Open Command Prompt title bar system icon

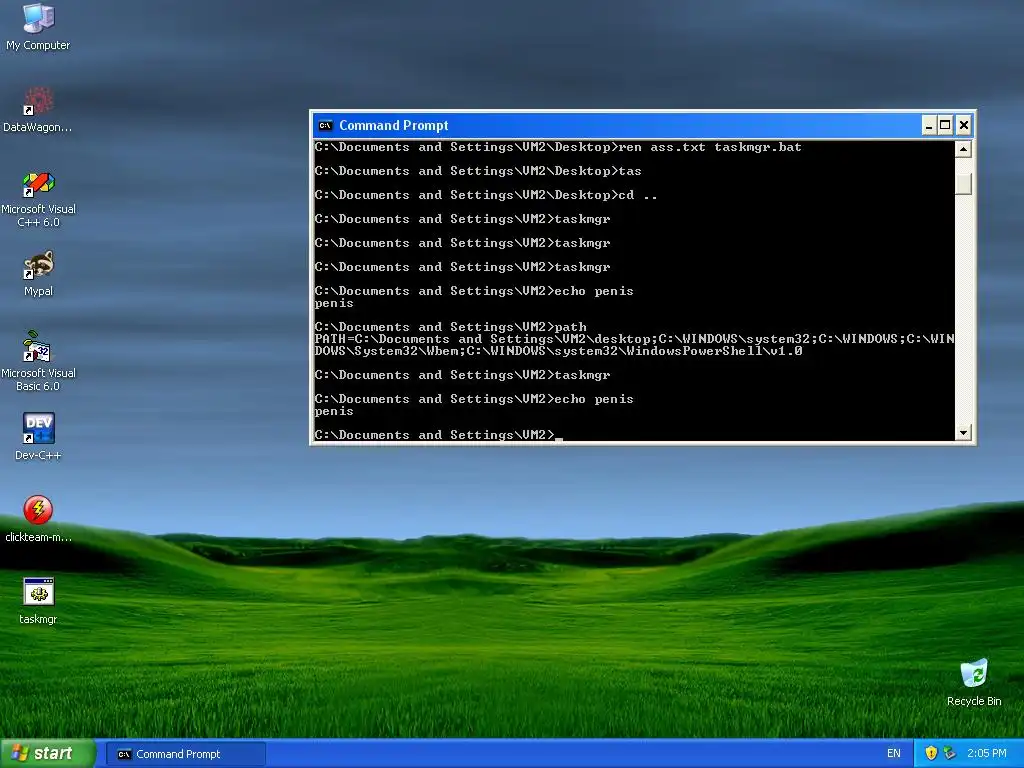click(x=325, y=125)
